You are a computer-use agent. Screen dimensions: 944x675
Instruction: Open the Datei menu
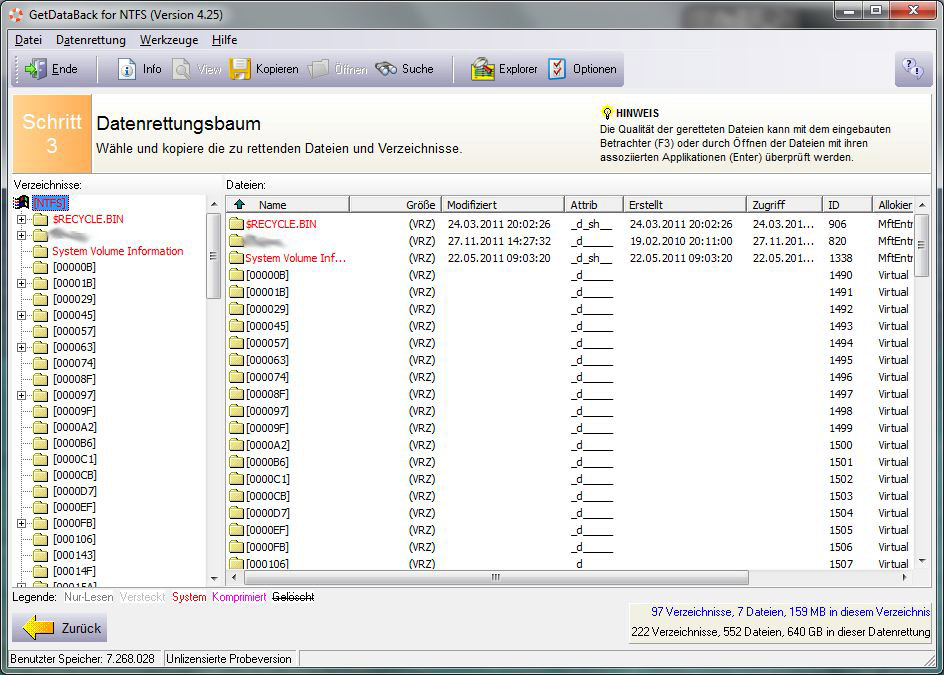click(x=28, y=40)
